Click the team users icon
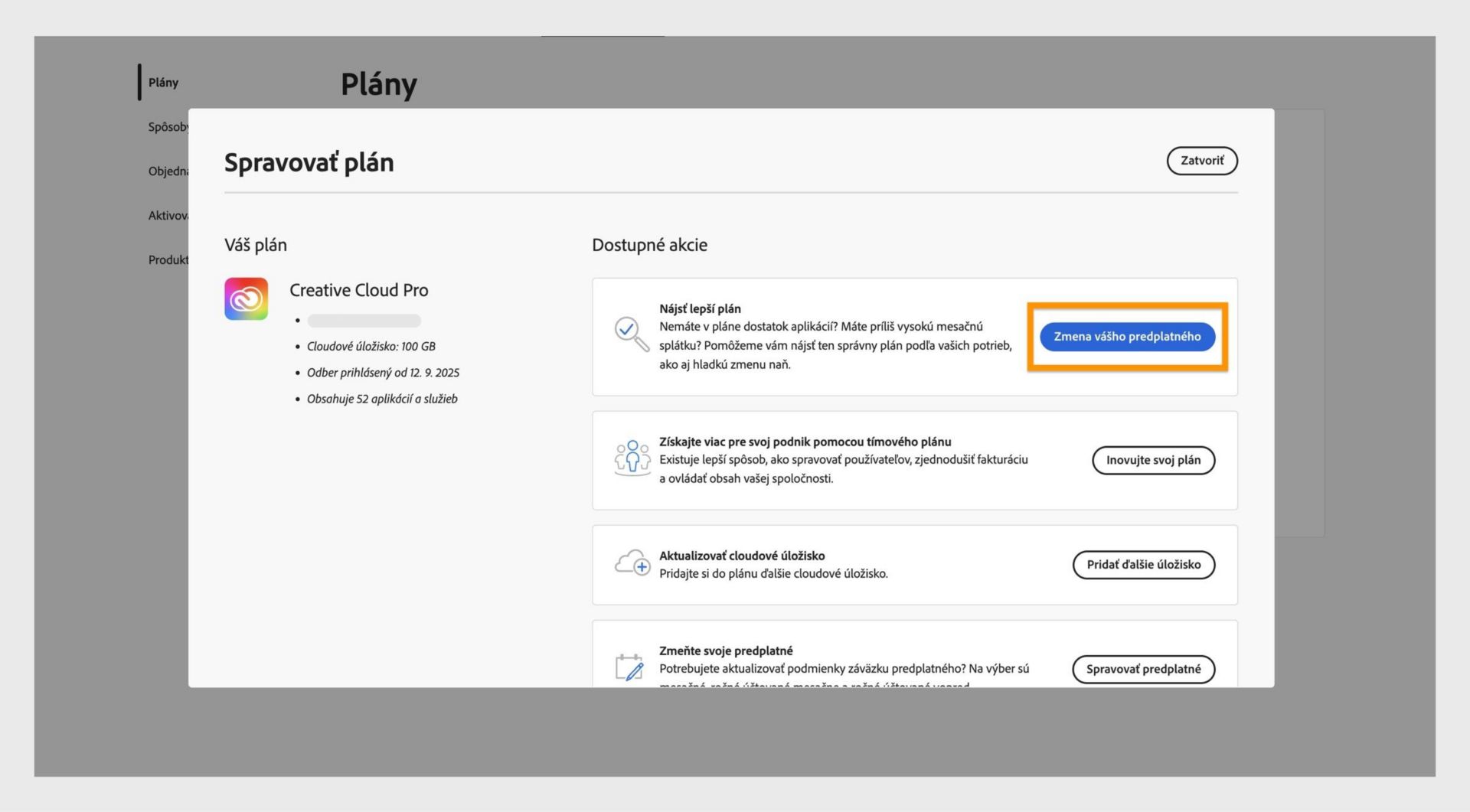 pyautogui.click(x=632, y=458)
